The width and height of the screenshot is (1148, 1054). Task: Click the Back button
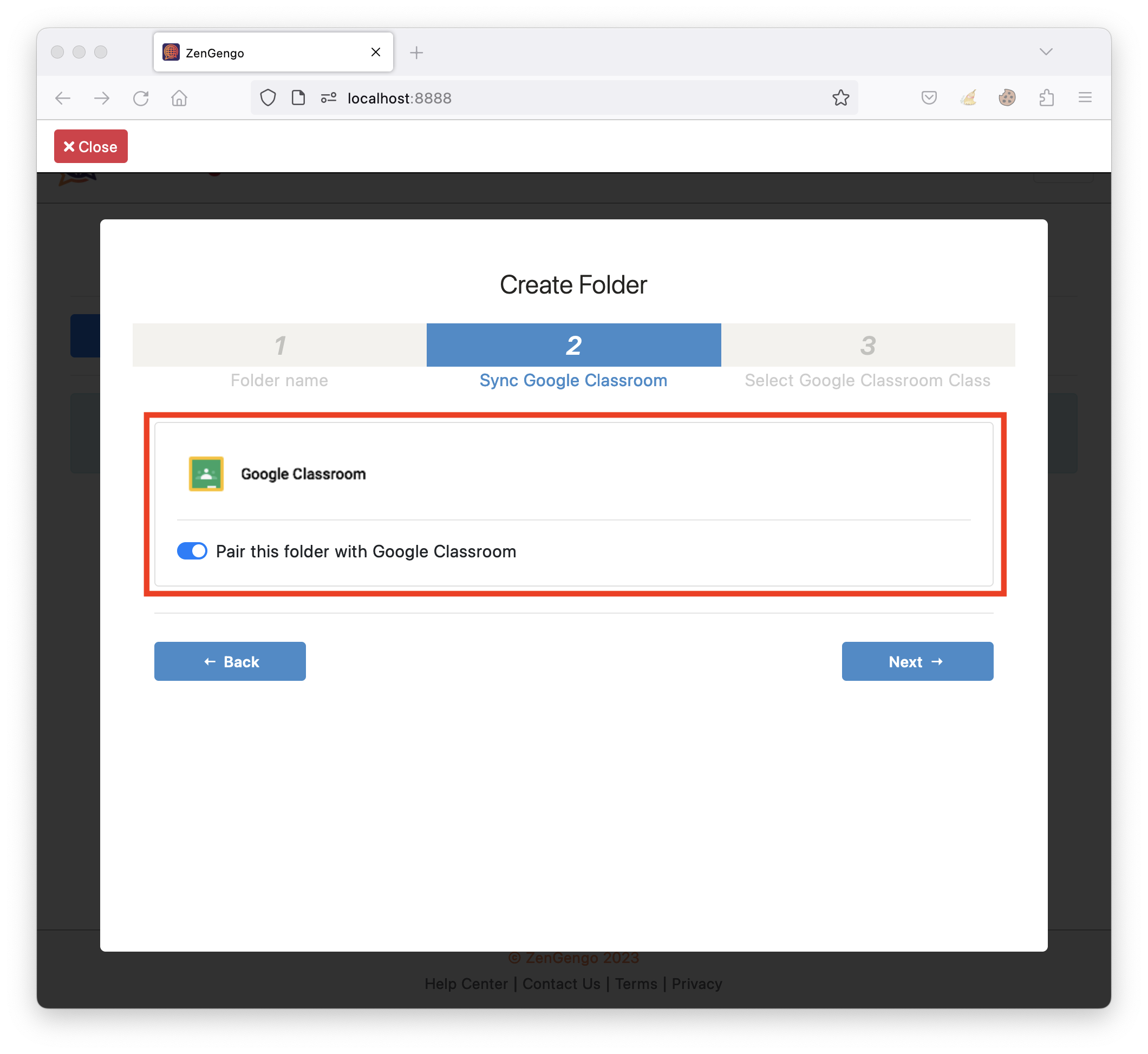(230, 661)
